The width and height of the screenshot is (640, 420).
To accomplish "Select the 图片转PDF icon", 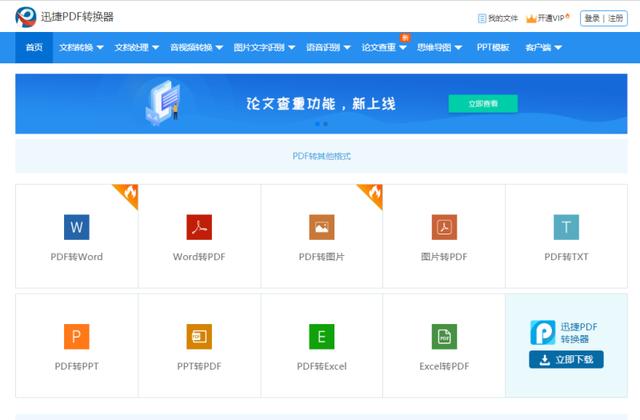I will 444,227.
